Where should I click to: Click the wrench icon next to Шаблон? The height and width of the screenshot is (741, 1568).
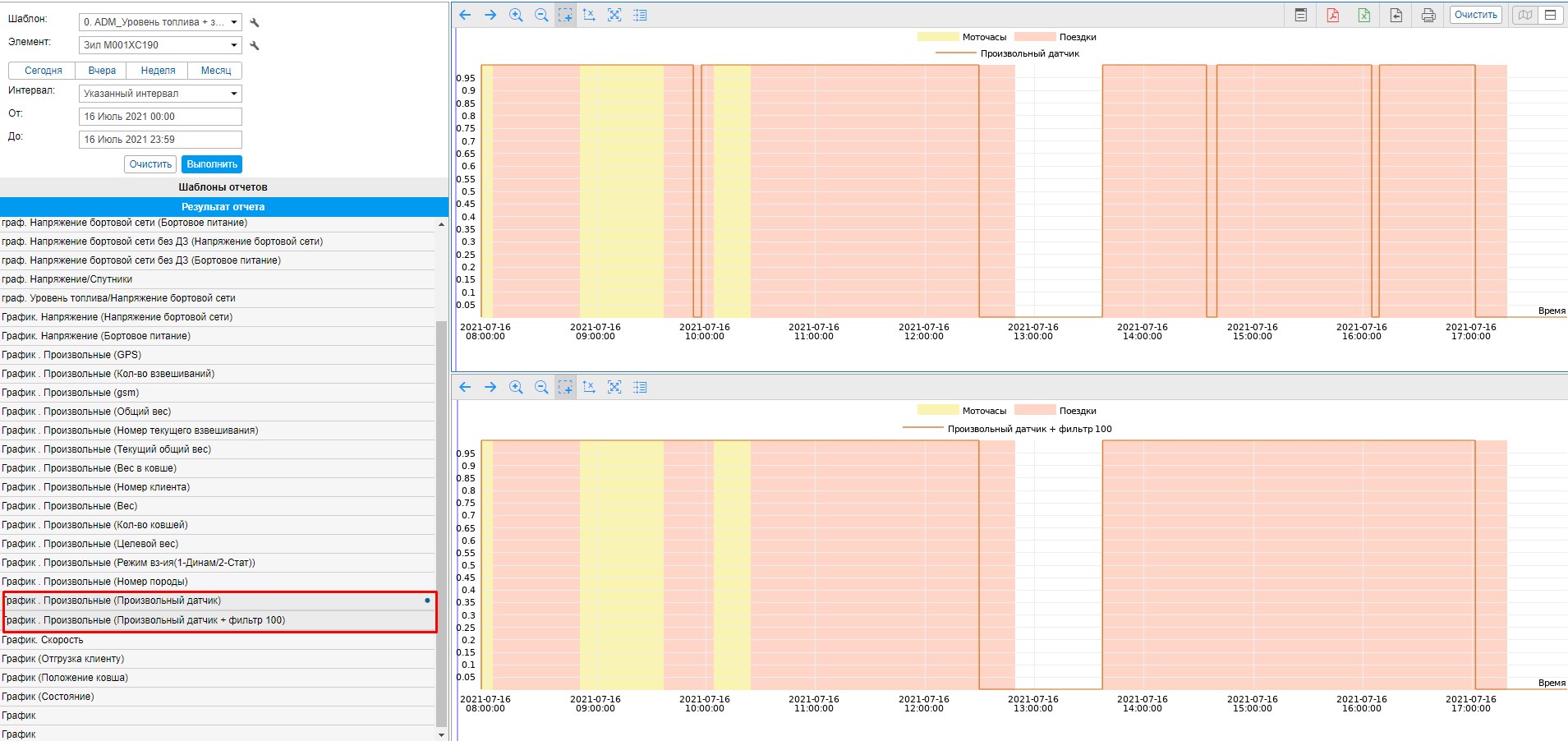click(x=255, y=23)
